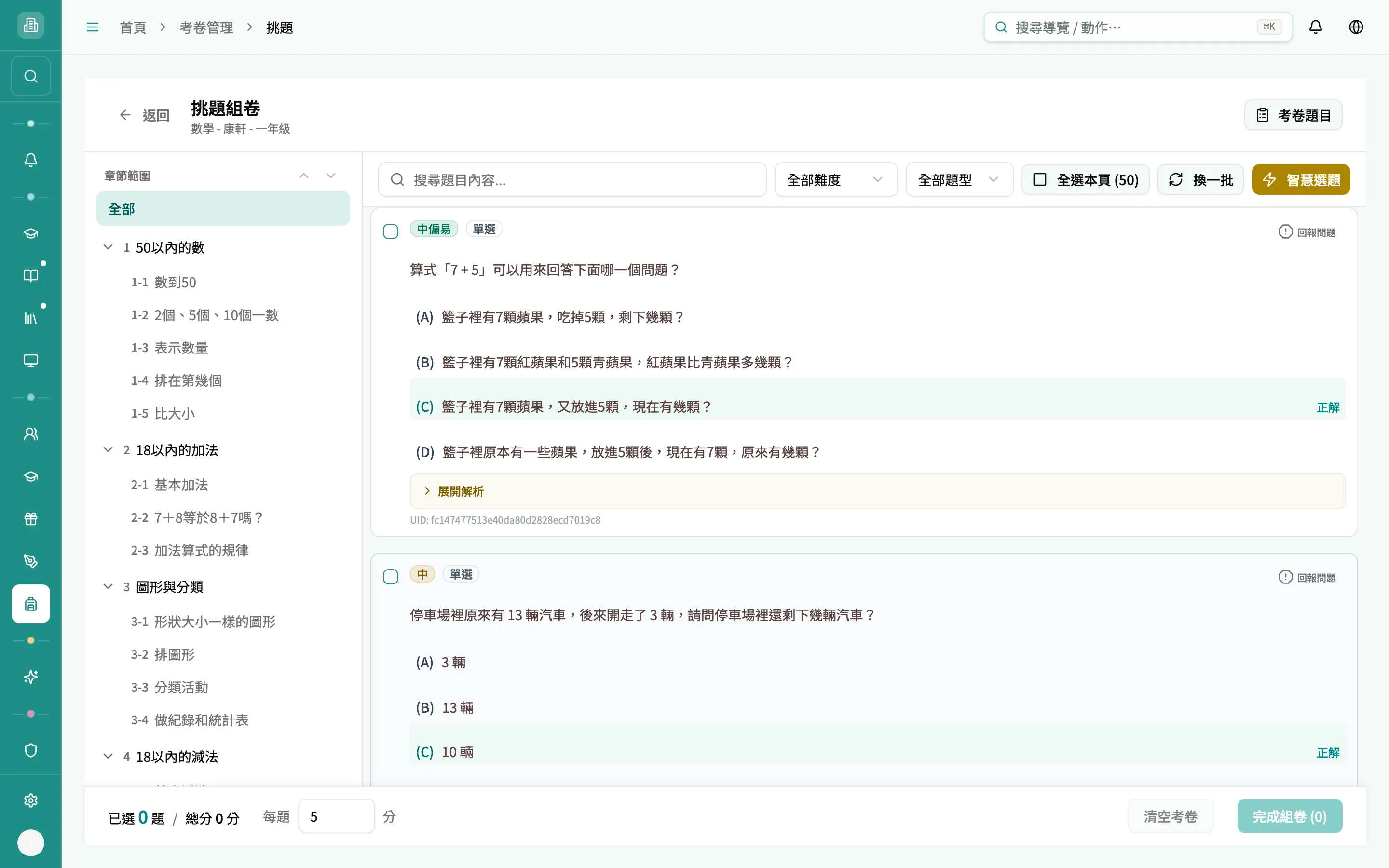Collapse all chapters with up chevron
Viewport: 1389px width, 868px height.
[x=304, y=176]
